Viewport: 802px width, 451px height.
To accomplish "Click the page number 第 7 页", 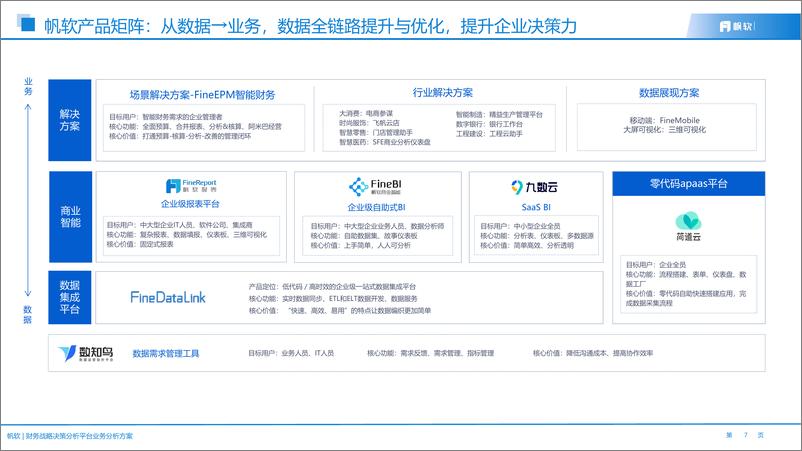I will 745,435.
